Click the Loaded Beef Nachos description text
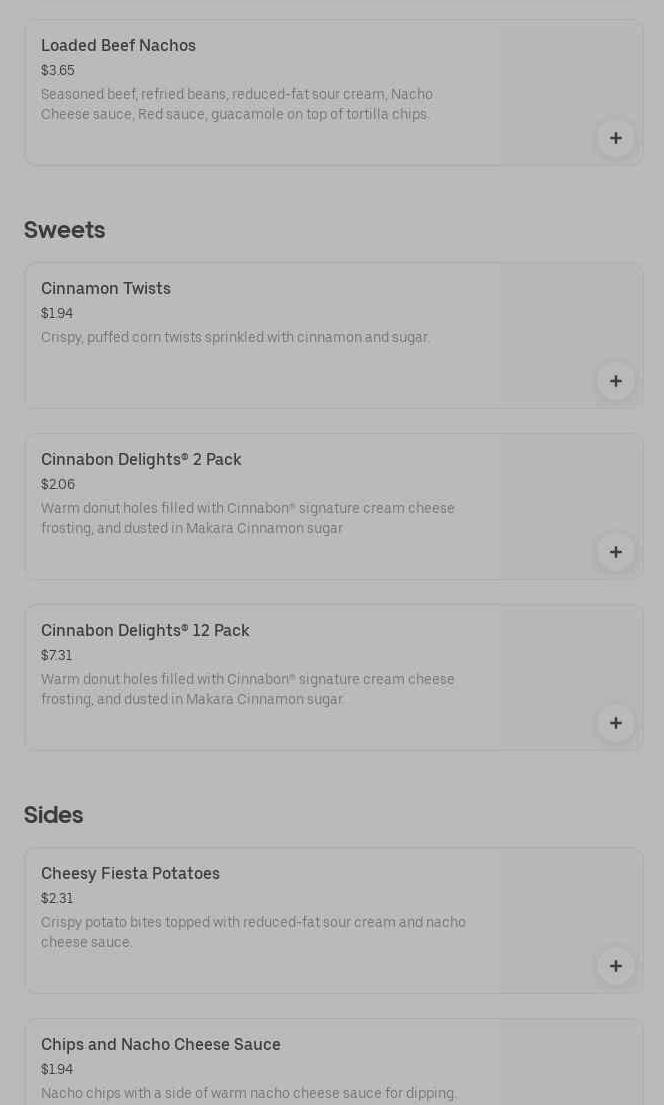This screenshot has height=1105, width=664. point(237,105)
